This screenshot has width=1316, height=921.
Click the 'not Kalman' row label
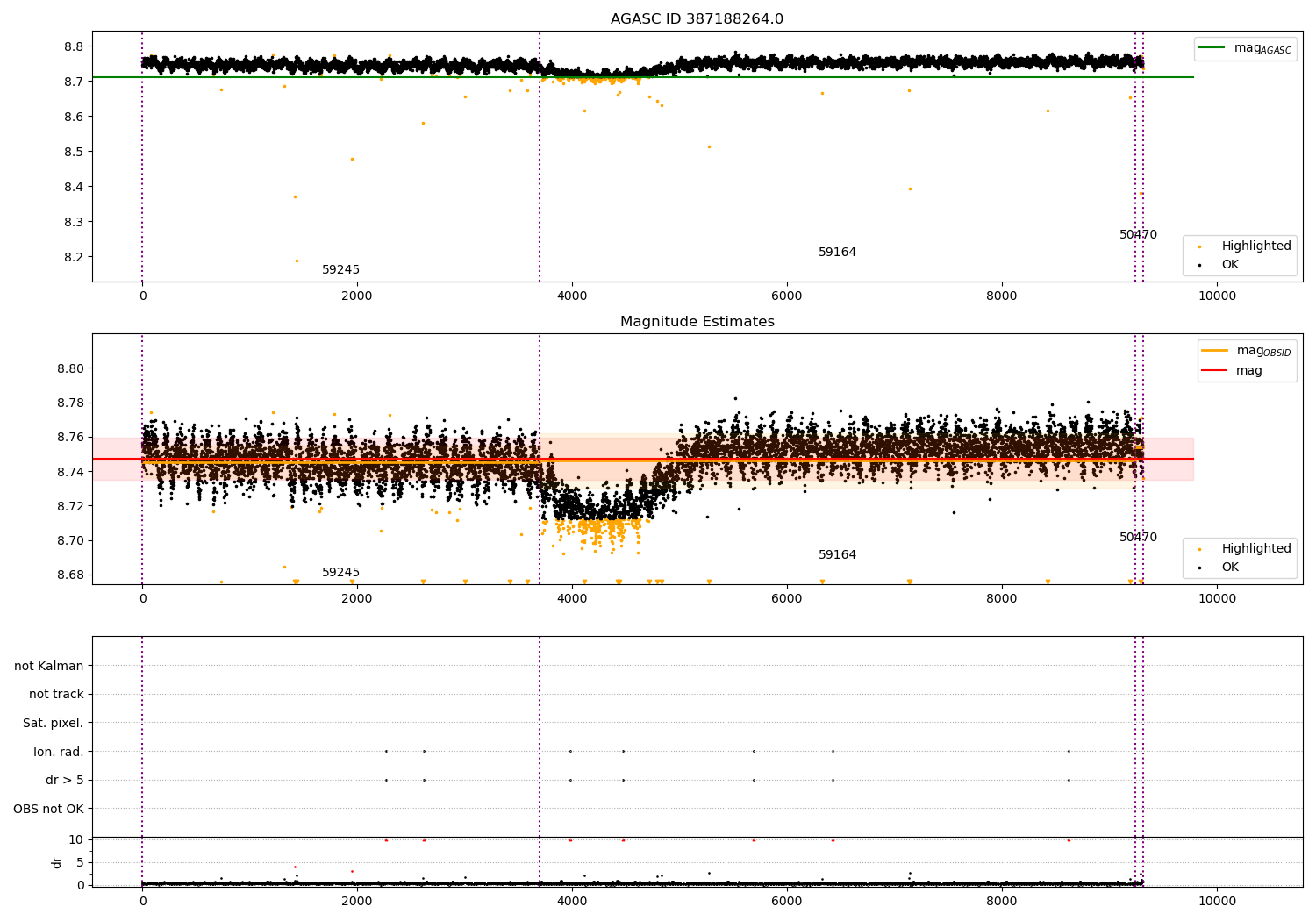coord(49,666)
